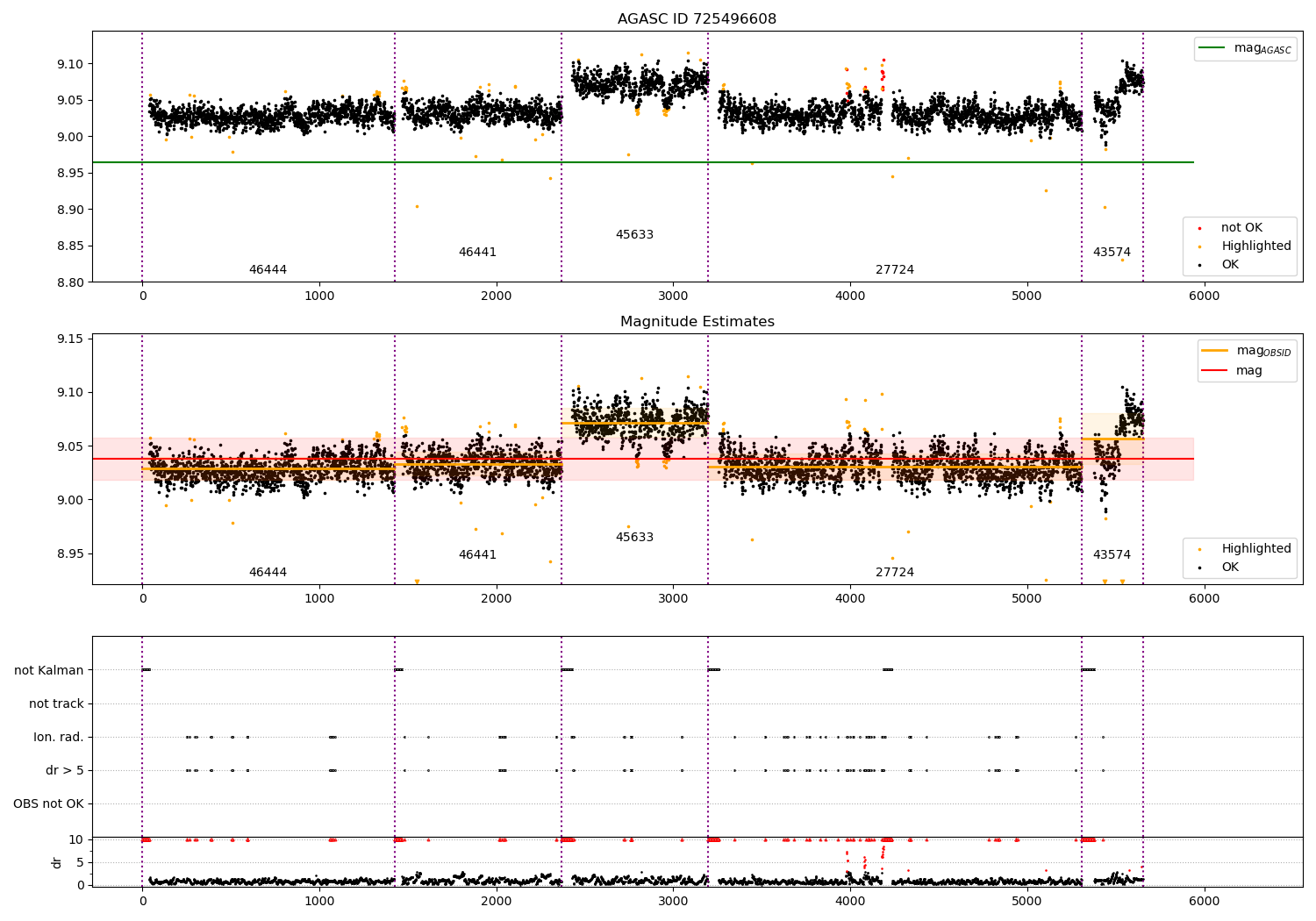Click the orange line sample in middle legend
Image resolution: width=1316 pixels, height=921 pixels.
[x=1215, y=351]
